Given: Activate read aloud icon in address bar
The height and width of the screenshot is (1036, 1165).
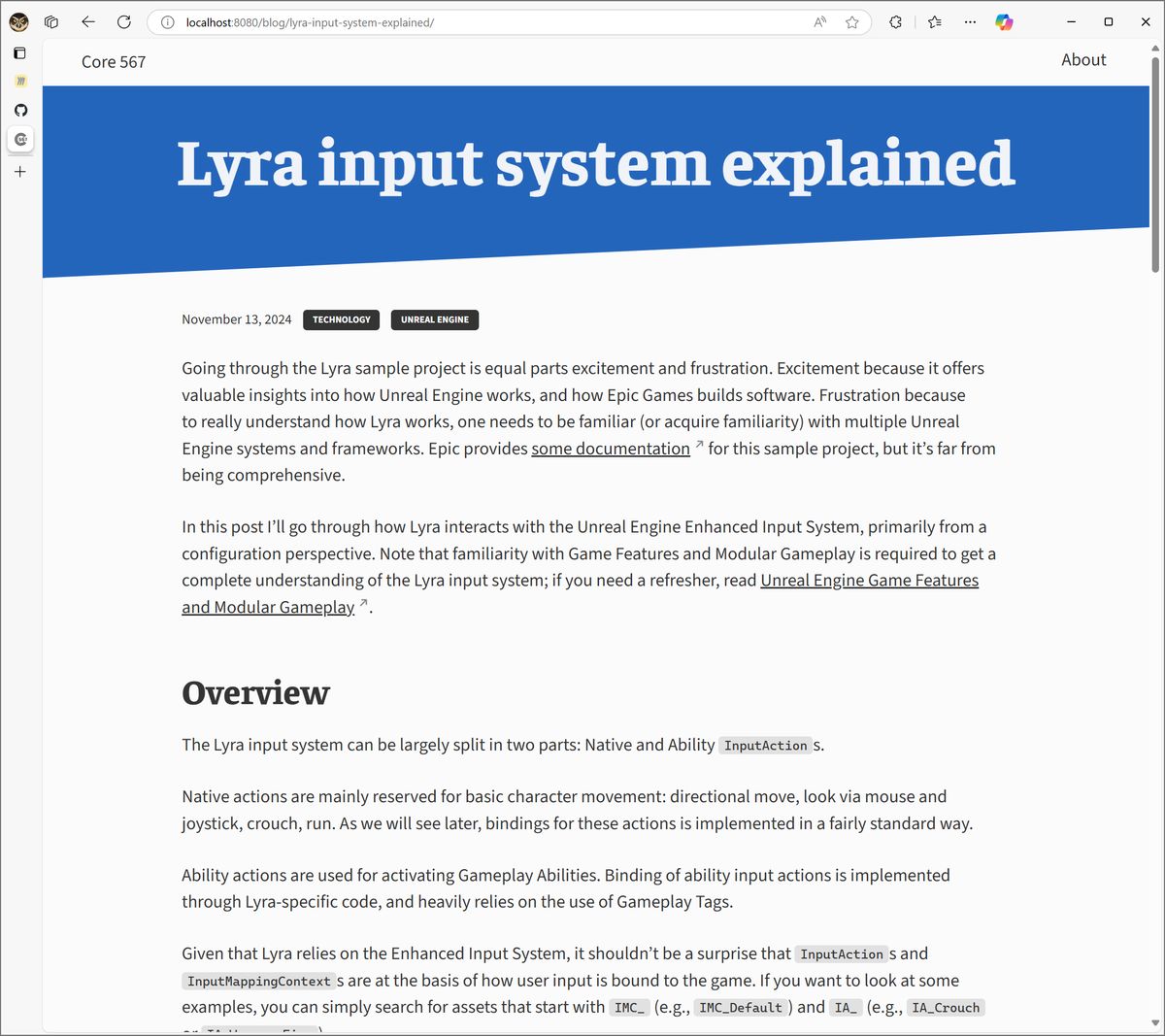Looking at the screenshot, I should pyautogui.click(x=820, y=22).
